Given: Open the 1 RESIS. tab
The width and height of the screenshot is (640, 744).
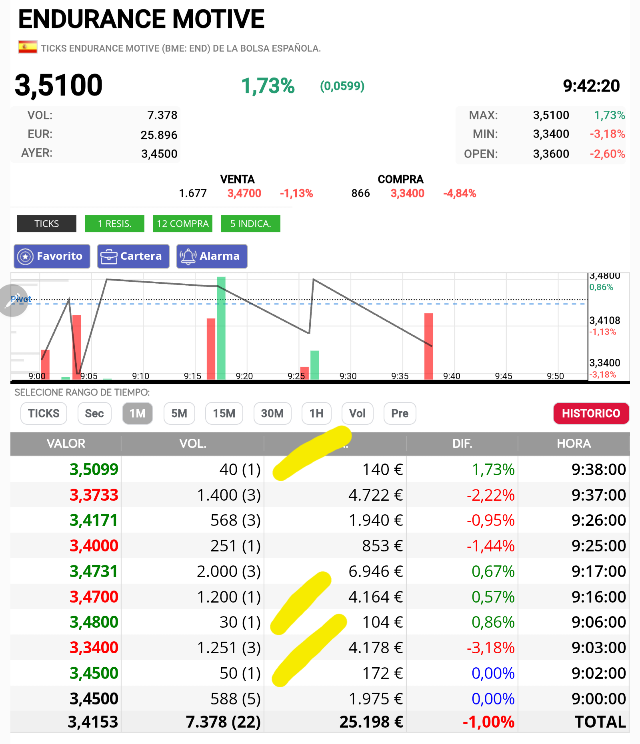Looking at the screenshot, I should (x=114, y=223).
